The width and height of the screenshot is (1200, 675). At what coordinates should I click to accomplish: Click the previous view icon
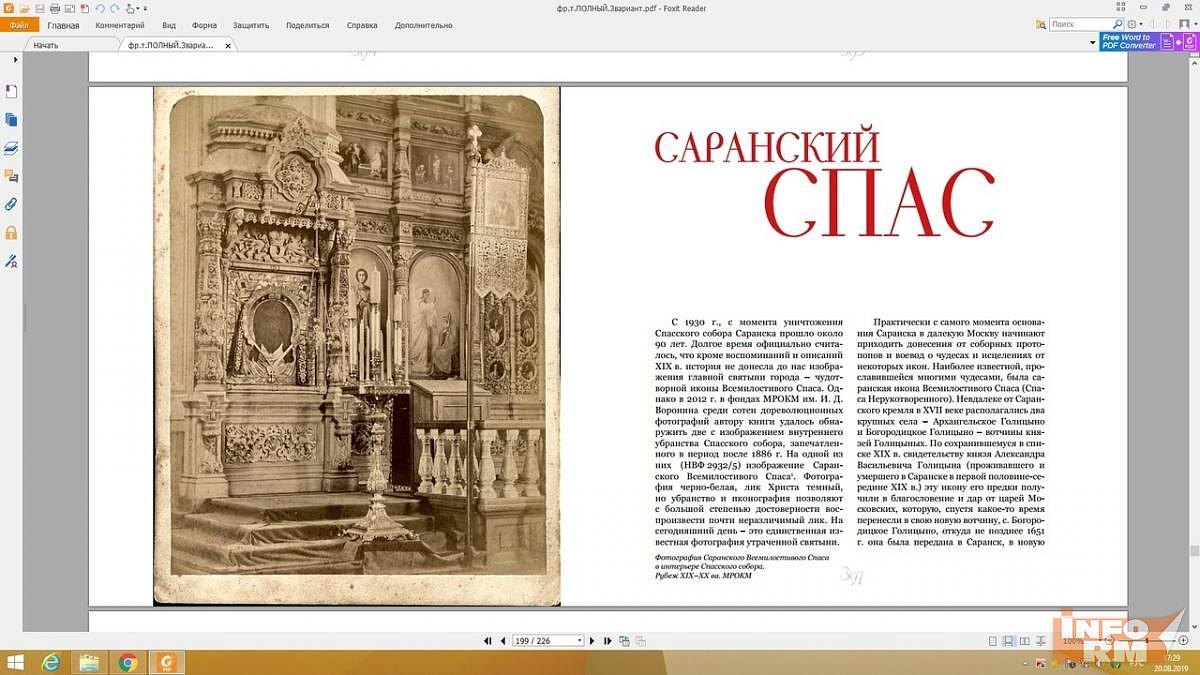(624, 640)
